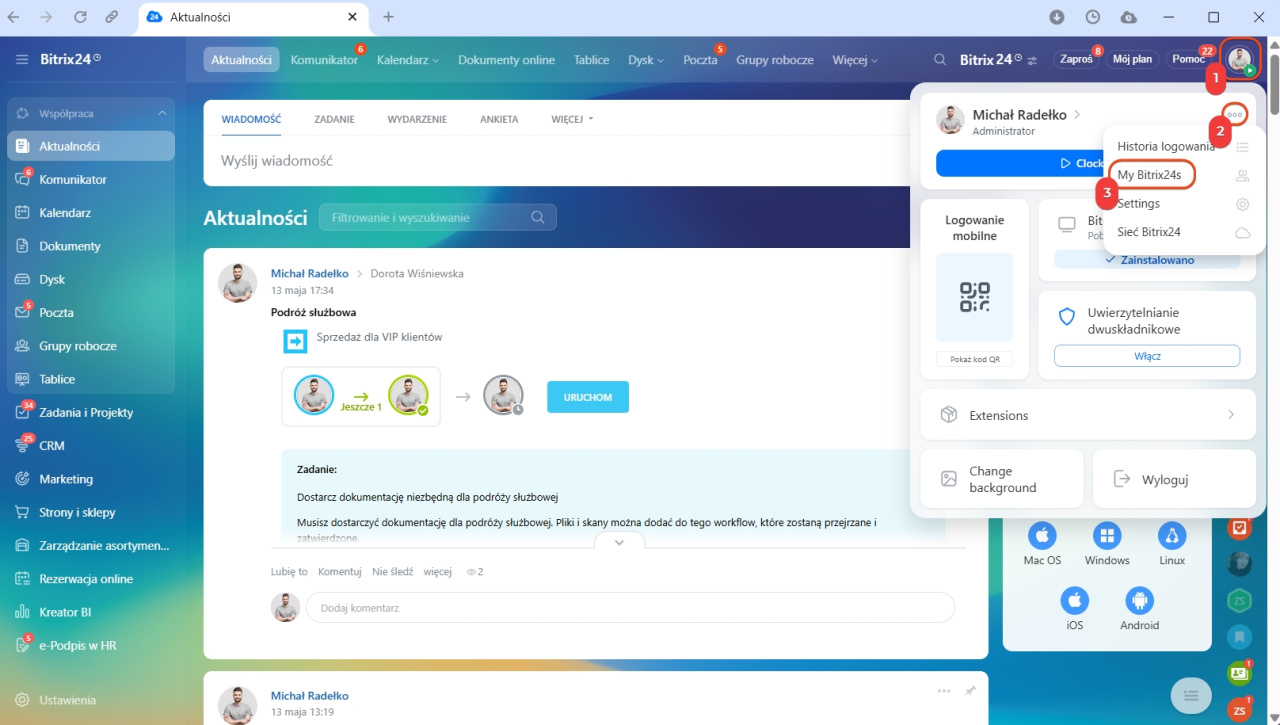Click the browser copy link icon

click(112, 17)
